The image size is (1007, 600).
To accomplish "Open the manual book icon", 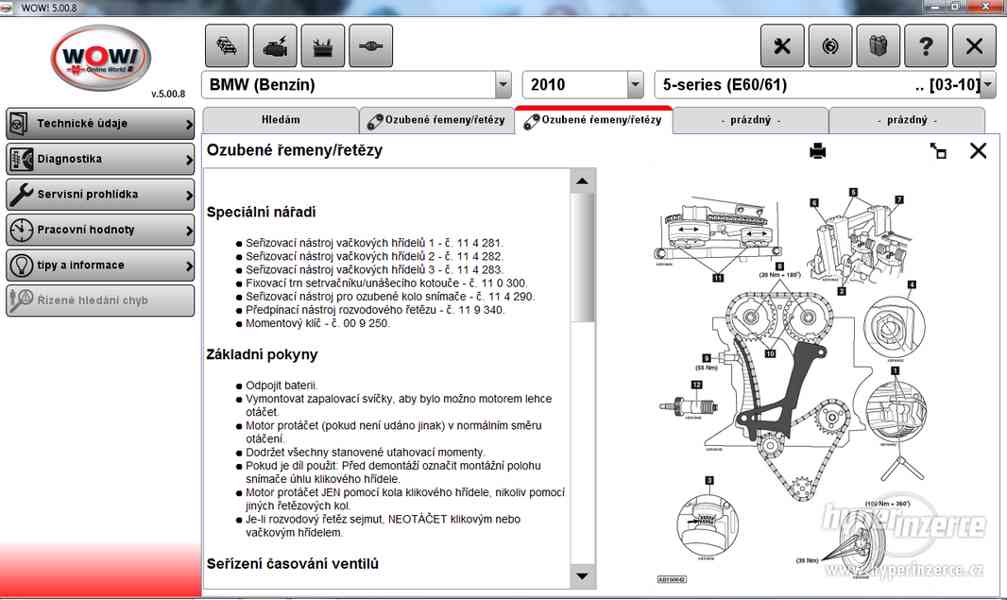I will (x=878, y=46).
